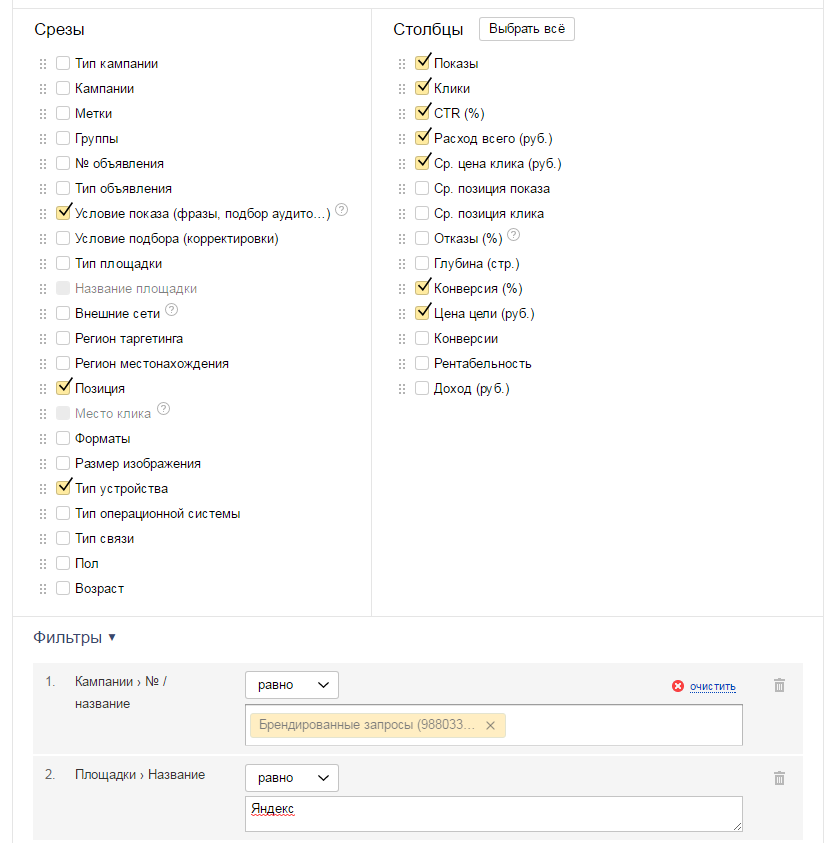833x843 pixels.
Task: Click the Выбрать всё button
Action: click(527, 29)
